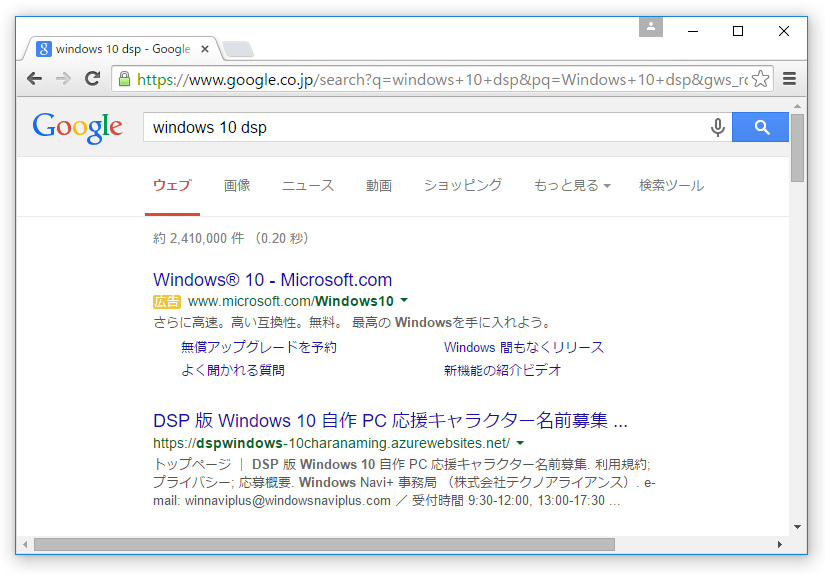Go back with the browser back arrow
This screenshot has height=574, width=825.
(x=35, y=79)
